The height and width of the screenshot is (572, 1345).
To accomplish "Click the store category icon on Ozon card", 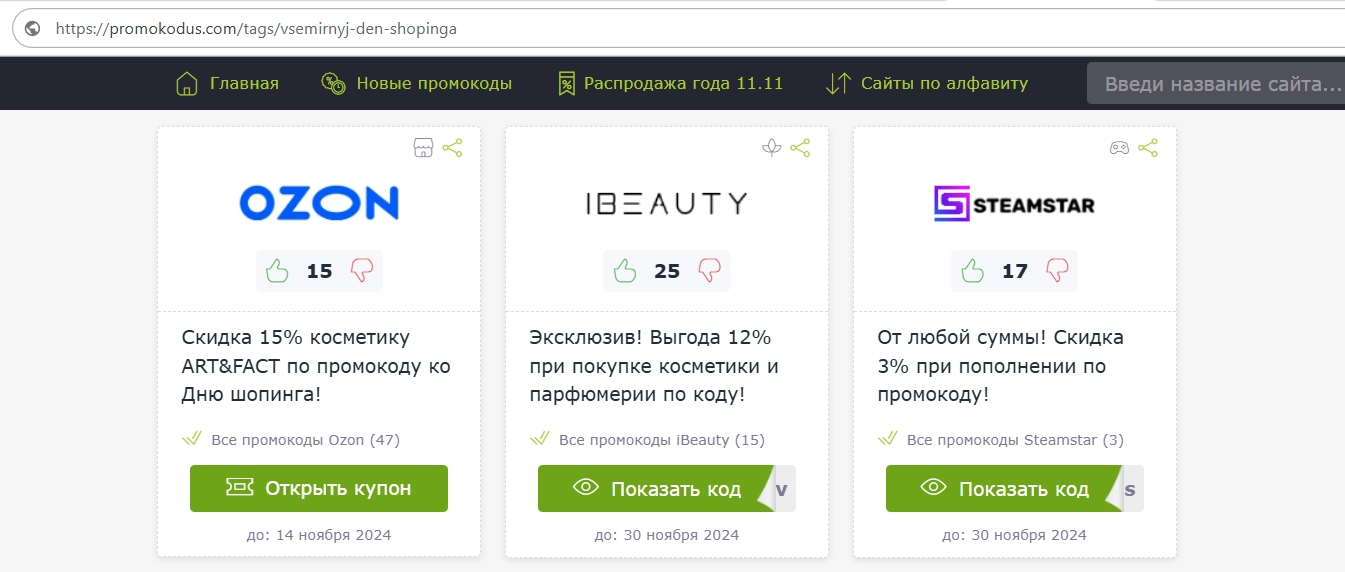I will click(423, 148).
